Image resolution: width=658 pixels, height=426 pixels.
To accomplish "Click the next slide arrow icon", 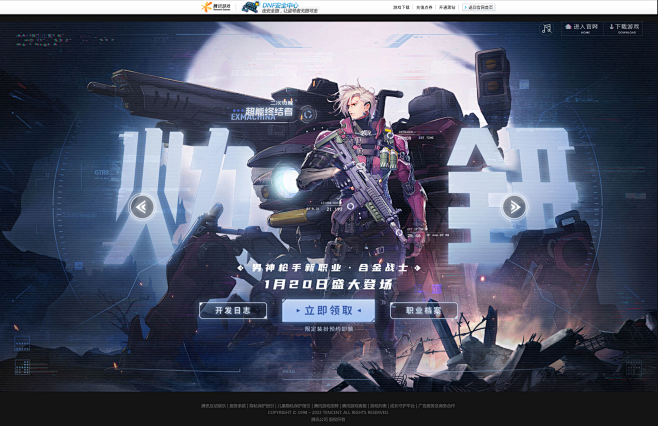I will [x=514, y=207].
